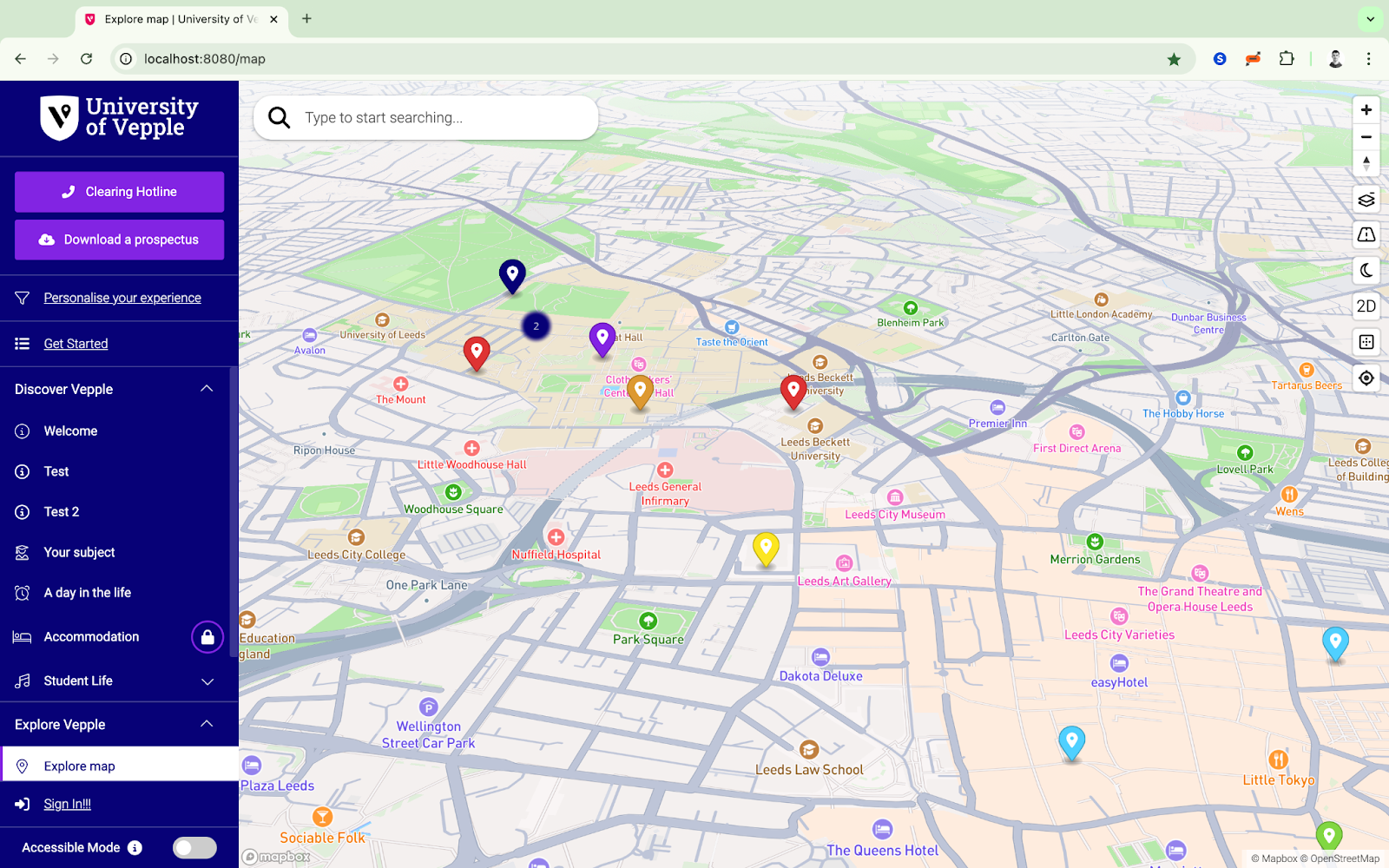Click the Leeds Law School map label
1389x868 pixels.
[809, 770]
